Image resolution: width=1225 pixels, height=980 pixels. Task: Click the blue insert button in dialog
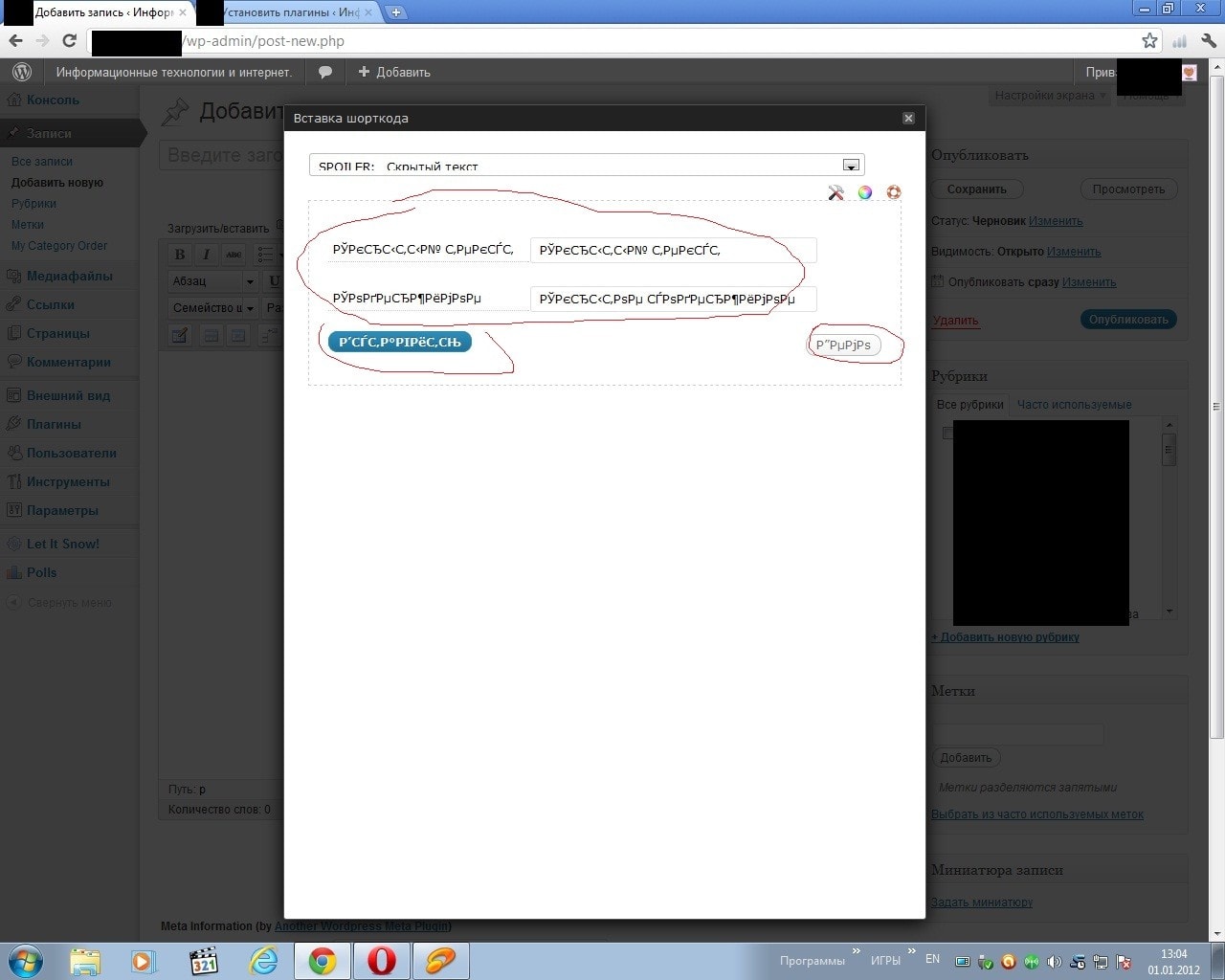click(x=399, y=342)
